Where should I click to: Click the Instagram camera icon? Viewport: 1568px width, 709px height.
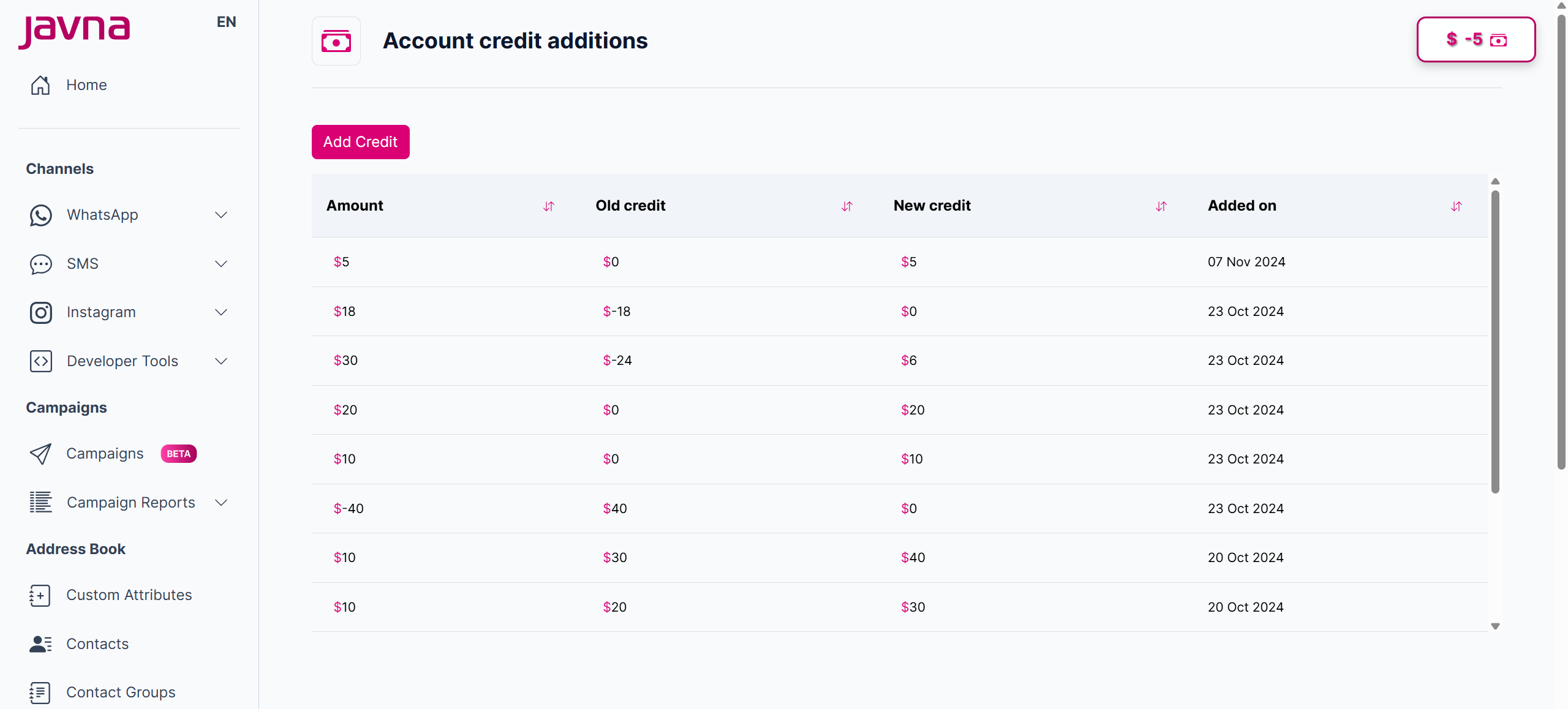40,313
